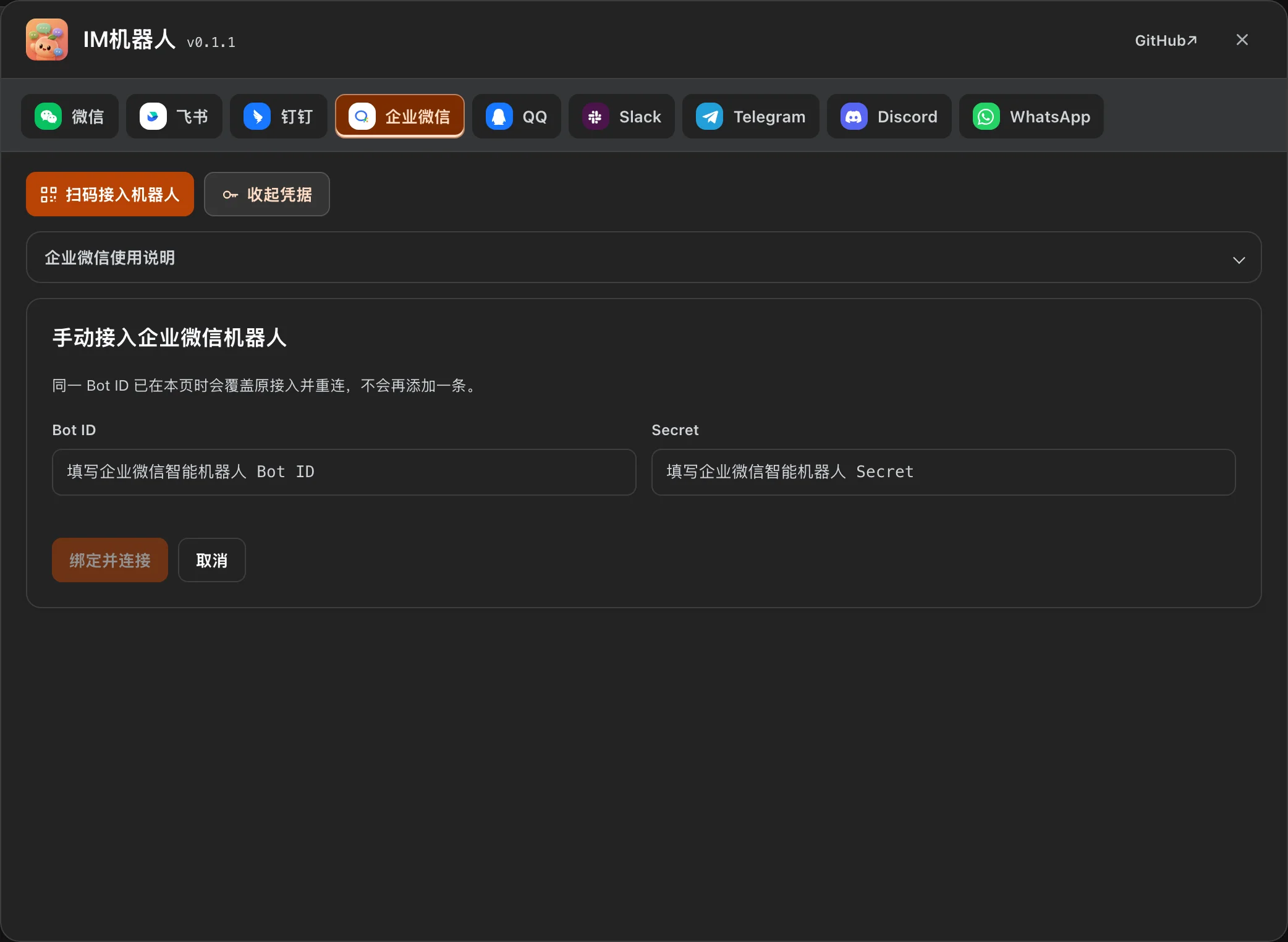Screen dimensions: 1288x942
Task: Click the 绑定并连接 button
Action: click(x=110, y=560)
